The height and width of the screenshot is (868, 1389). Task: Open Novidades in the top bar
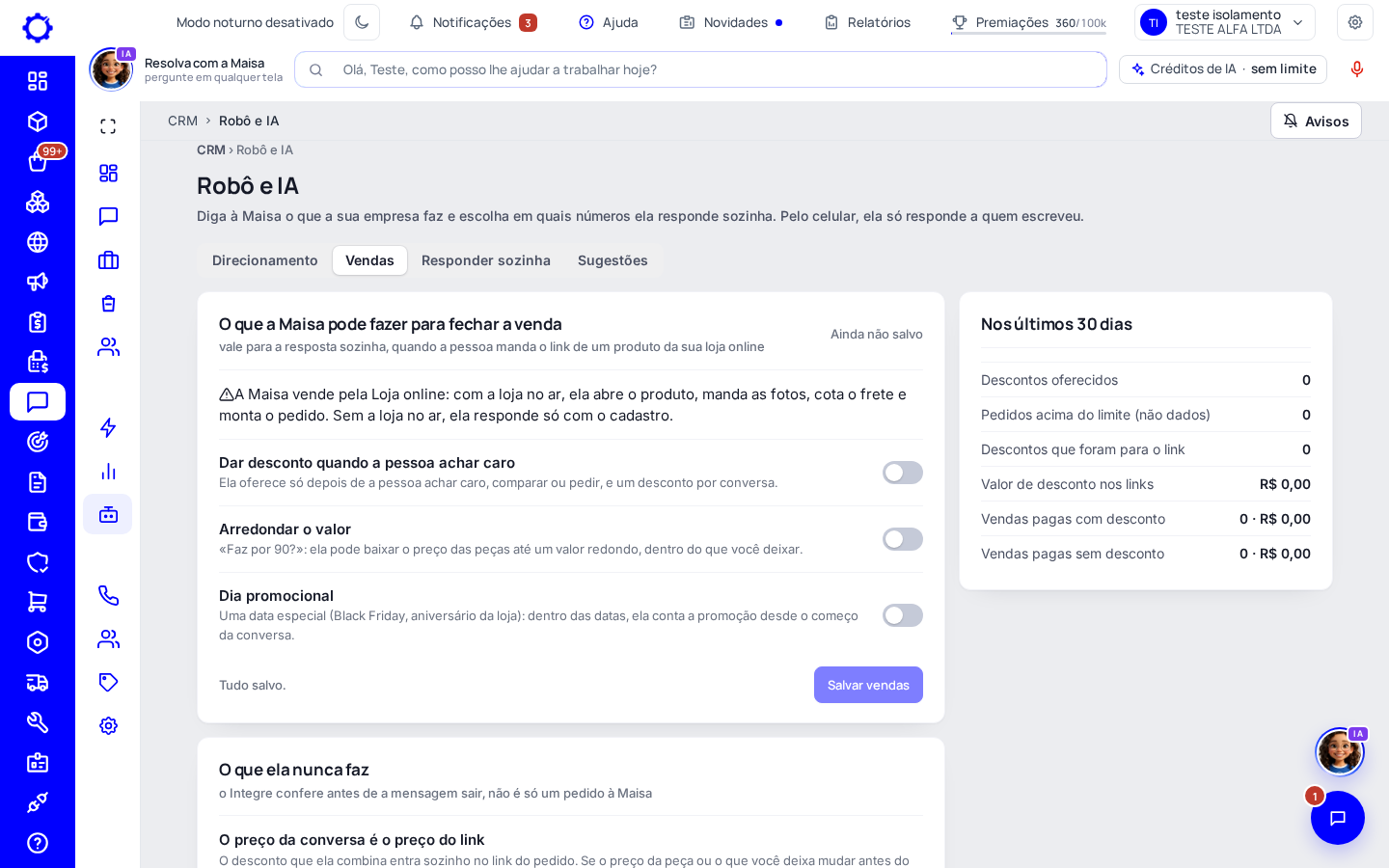731,22
